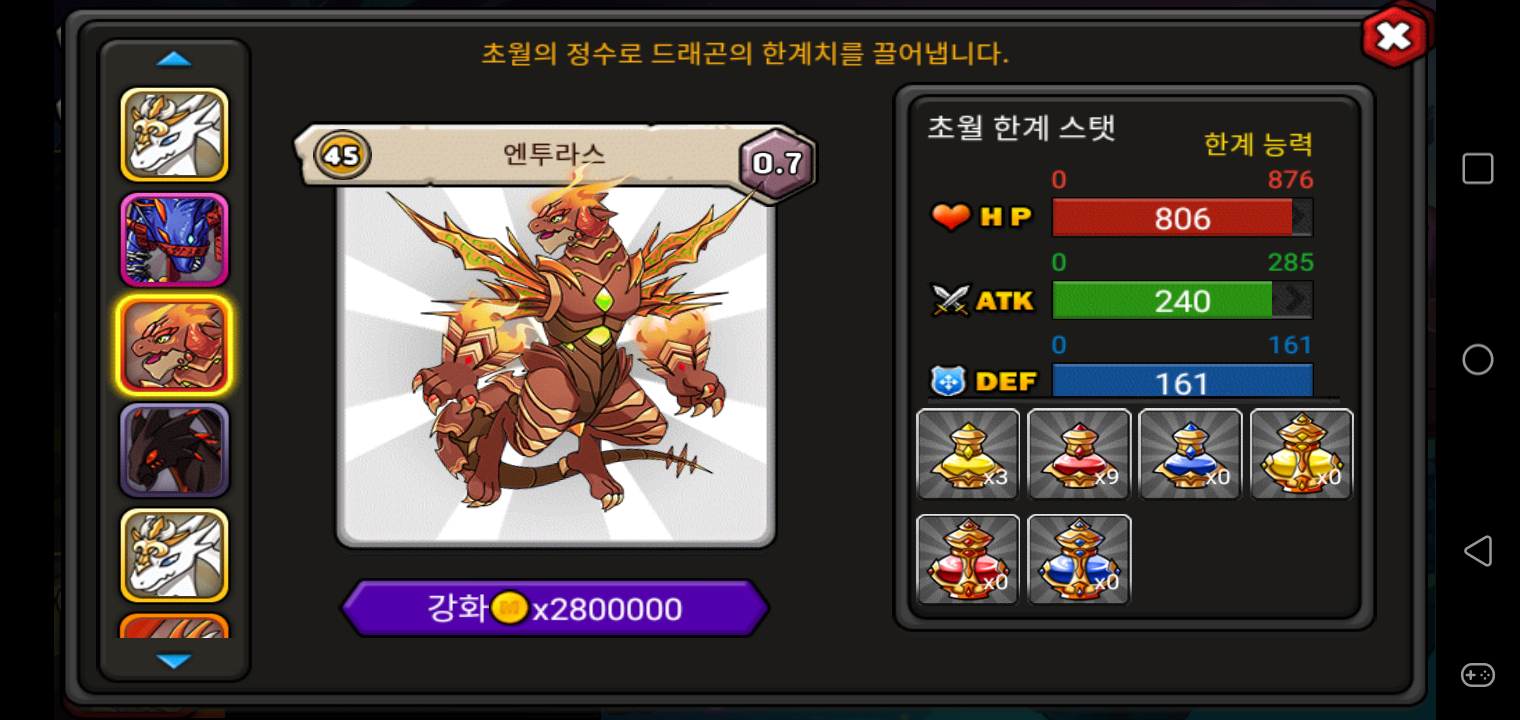Viewport: 1520px width, 720px height.
Task: Close the transcendence window with red X
Action: pos(1394,37)
